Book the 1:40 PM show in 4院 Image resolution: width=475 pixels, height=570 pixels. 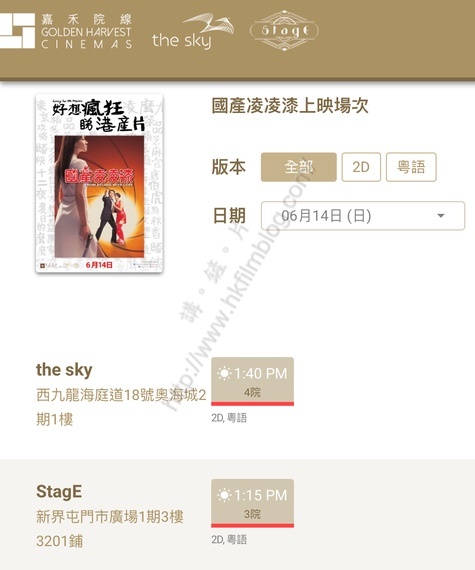pos(252,381)
